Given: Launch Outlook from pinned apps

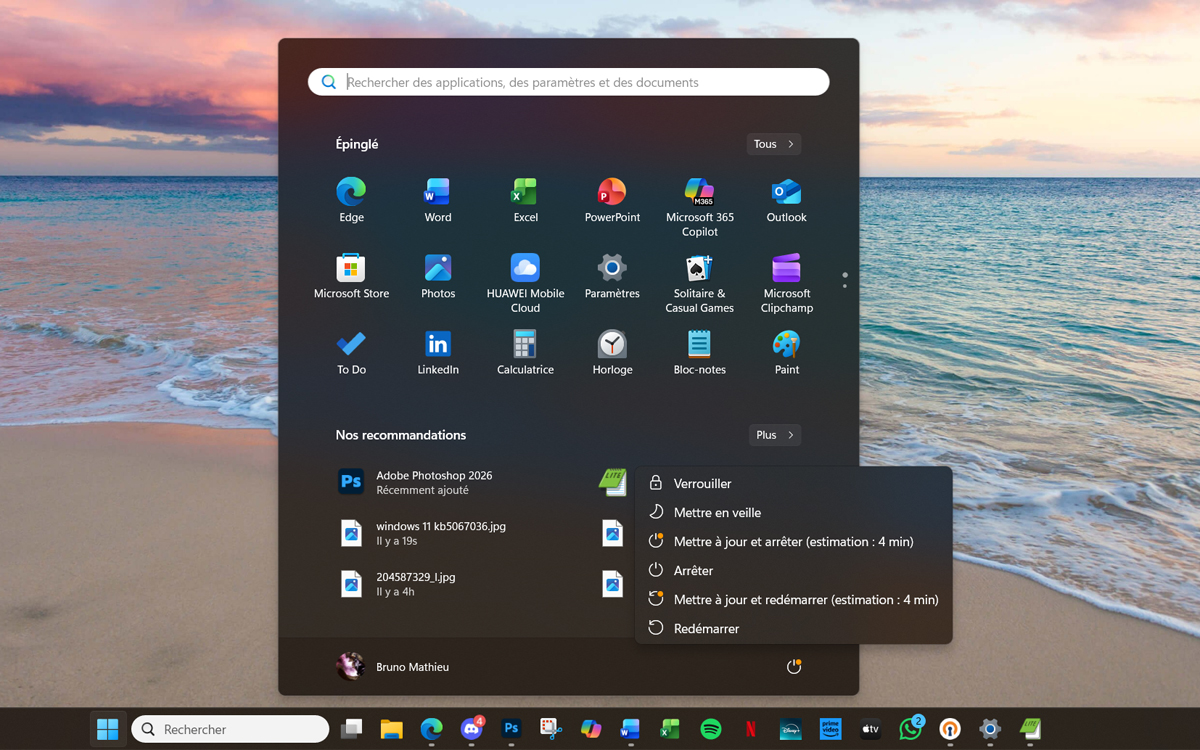Looking at the screenshot, I should pos(786,197).
